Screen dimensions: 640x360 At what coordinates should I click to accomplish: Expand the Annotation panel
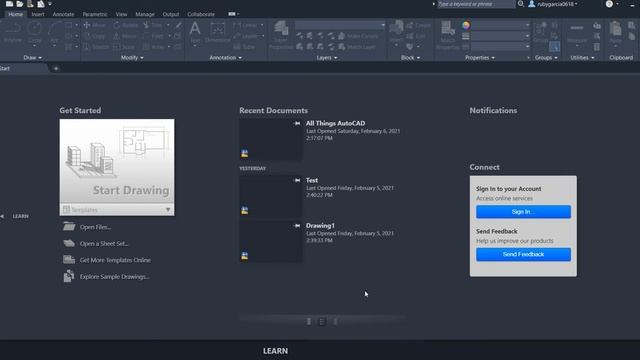pos(225,58)
